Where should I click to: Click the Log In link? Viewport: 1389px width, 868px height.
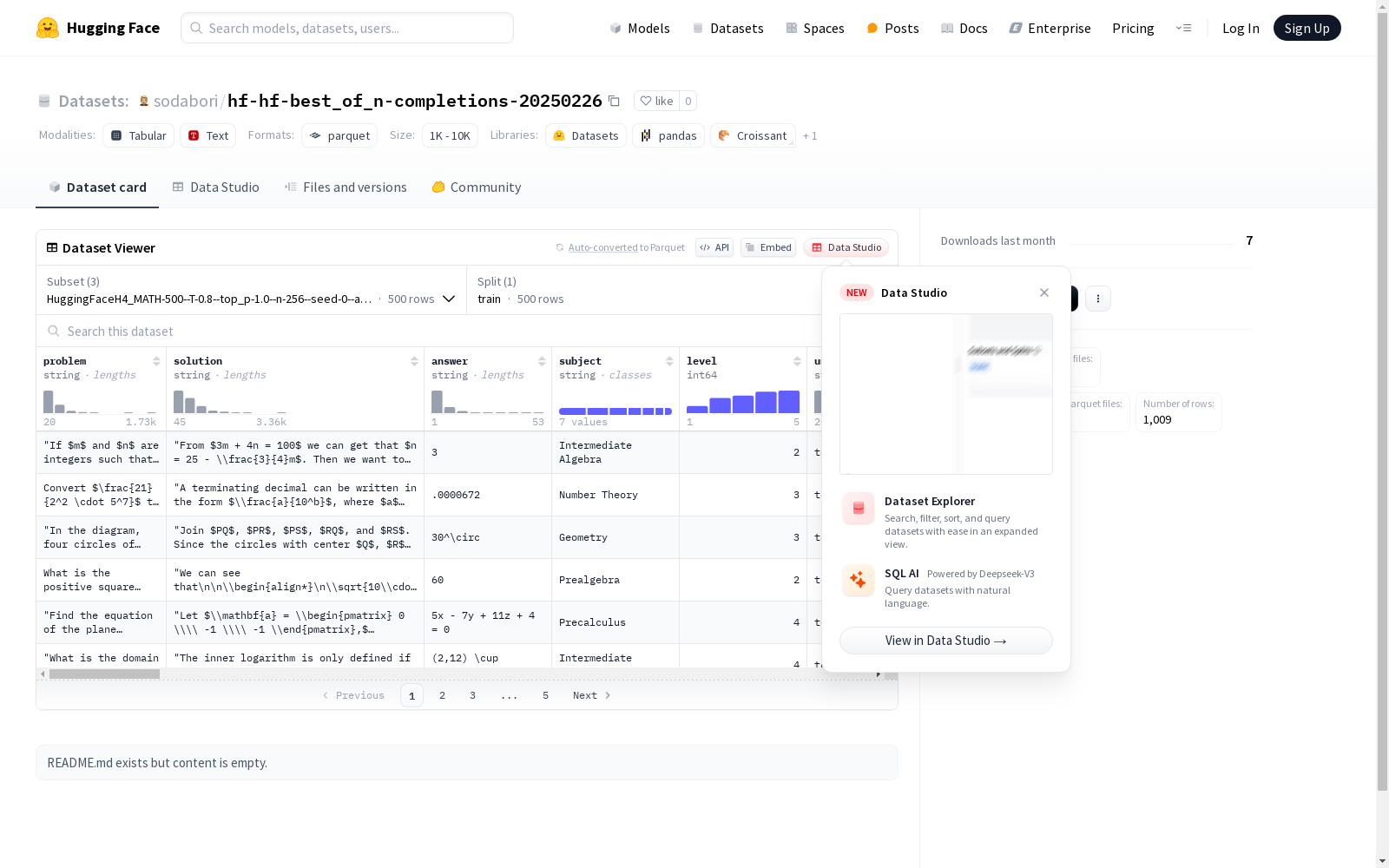(1241, 28)
